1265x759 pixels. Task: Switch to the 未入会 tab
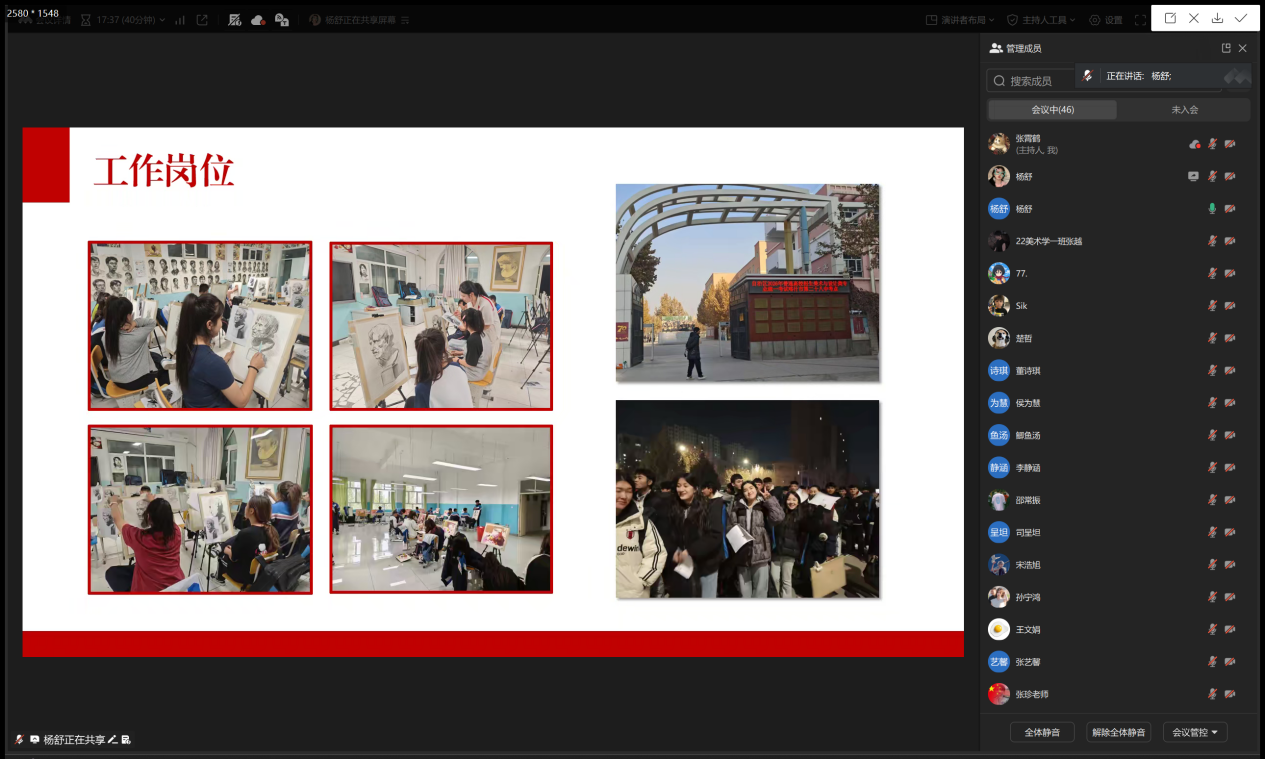1184,110
